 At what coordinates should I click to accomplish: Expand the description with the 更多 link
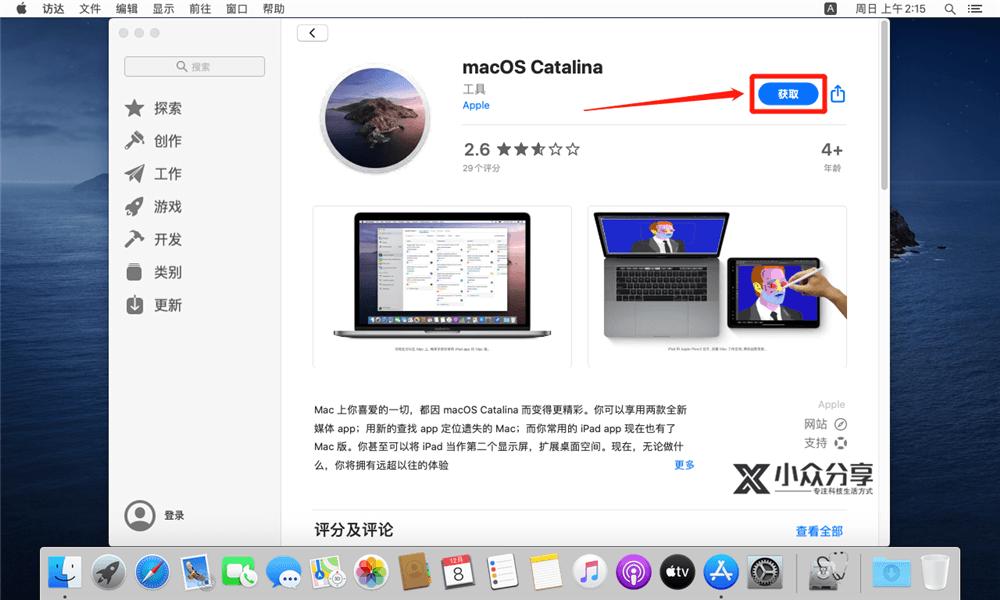coord(684,466)
